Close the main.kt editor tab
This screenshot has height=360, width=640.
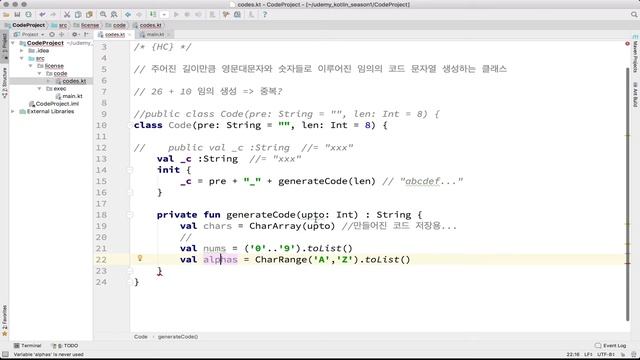(169, 35)
